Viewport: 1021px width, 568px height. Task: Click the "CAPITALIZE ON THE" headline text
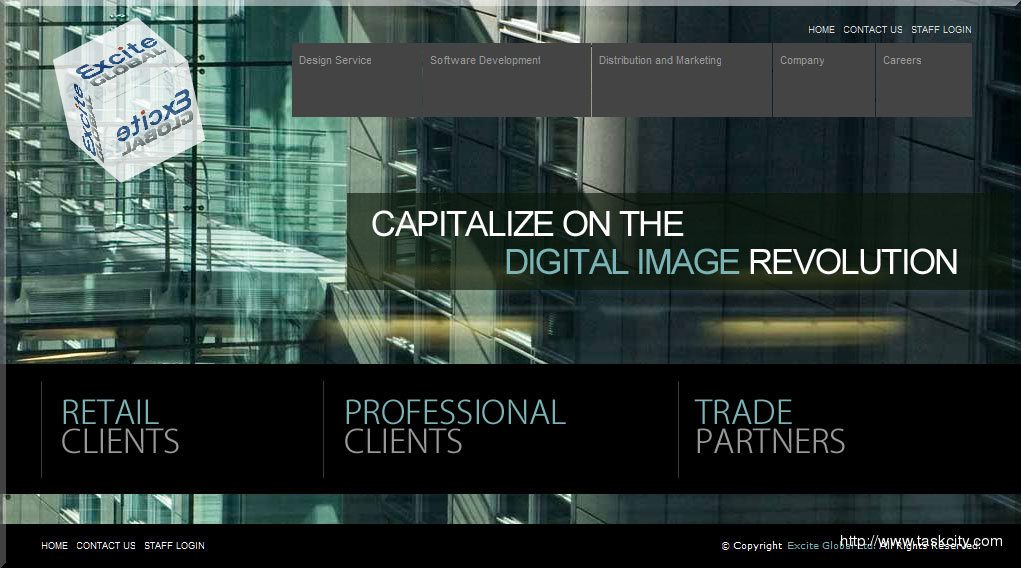[527, 223]
